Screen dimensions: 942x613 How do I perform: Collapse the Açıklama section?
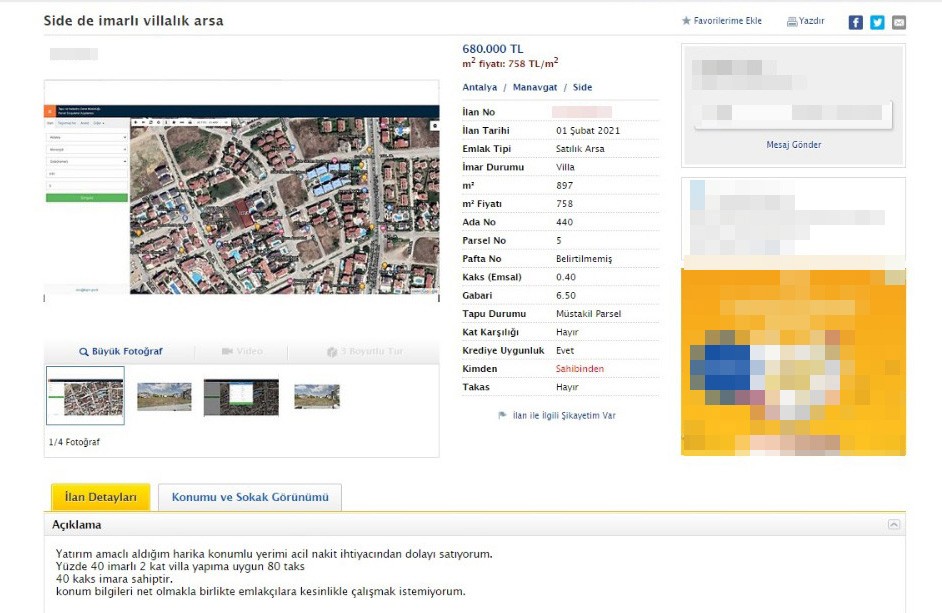pyautogui.click(x=894, y=525)
